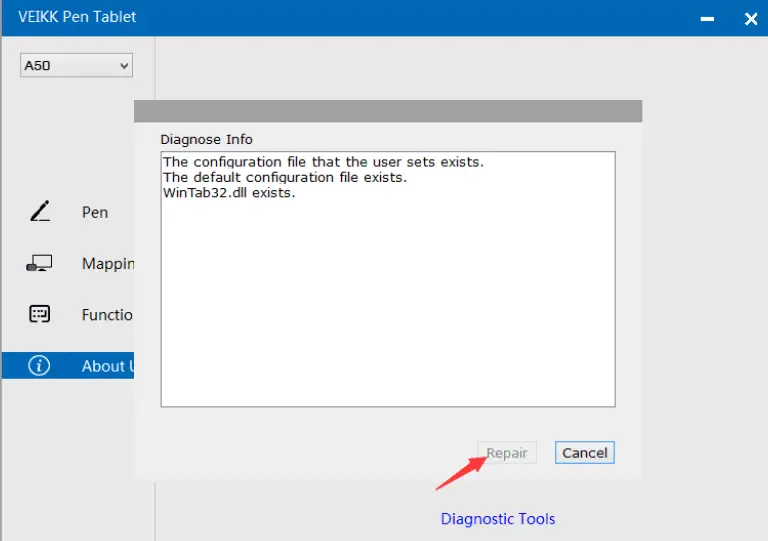Close the VEIKK Pen Tablet window
768x541 pixels.
pyautogui.click(x=750, y=19)
